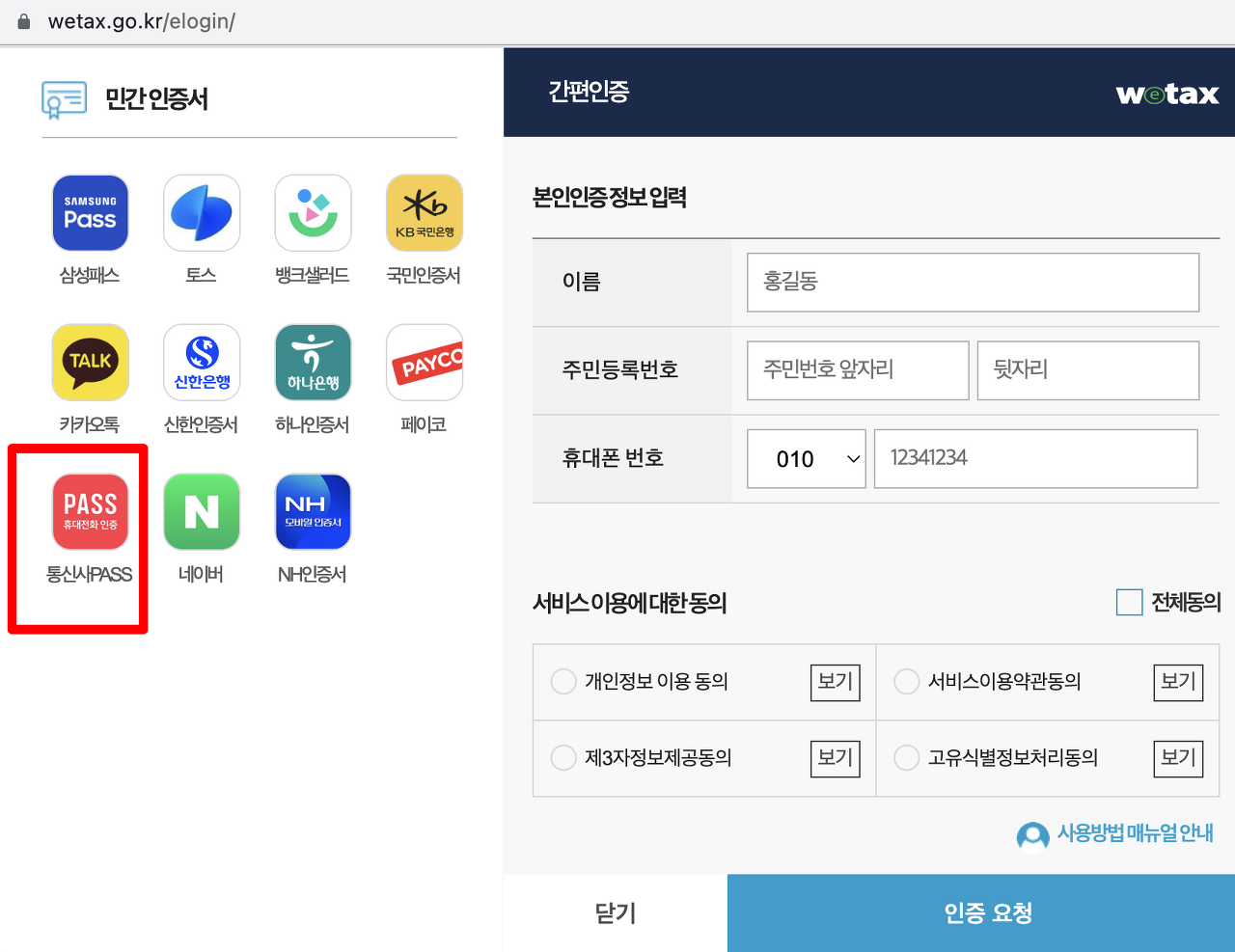
Task: Click the 간편인증 header title
Action: (x=589, y=92)
